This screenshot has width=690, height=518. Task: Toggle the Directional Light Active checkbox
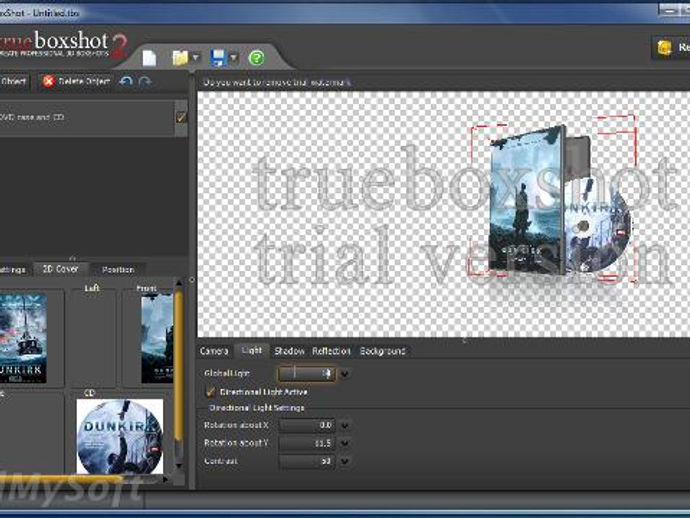211,392
